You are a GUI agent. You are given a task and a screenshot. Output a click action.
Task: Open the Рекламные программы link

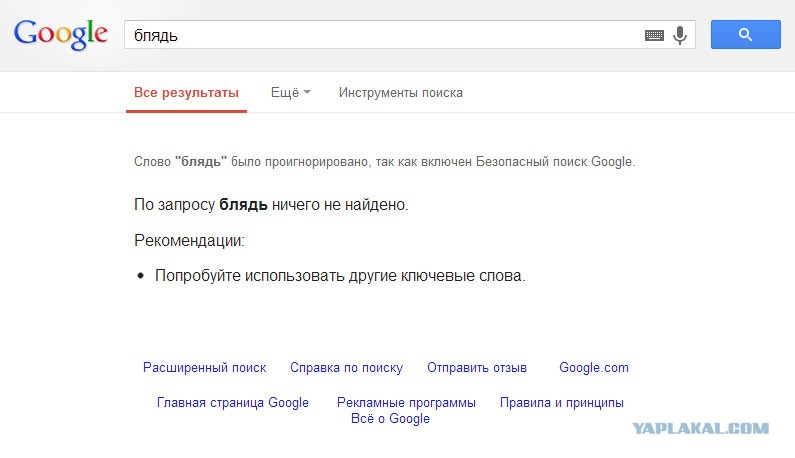click(x=406, y=402)
